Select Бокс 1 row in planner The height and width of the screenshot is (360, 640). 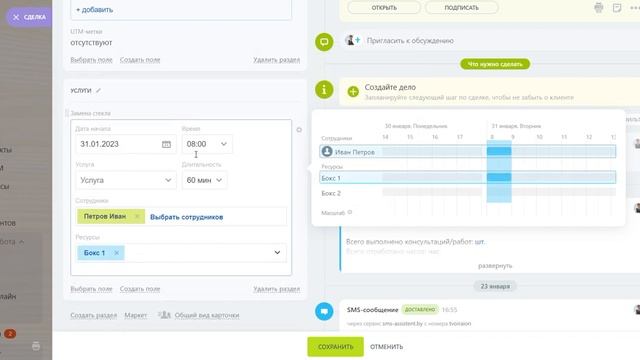(x=468, y=178)
